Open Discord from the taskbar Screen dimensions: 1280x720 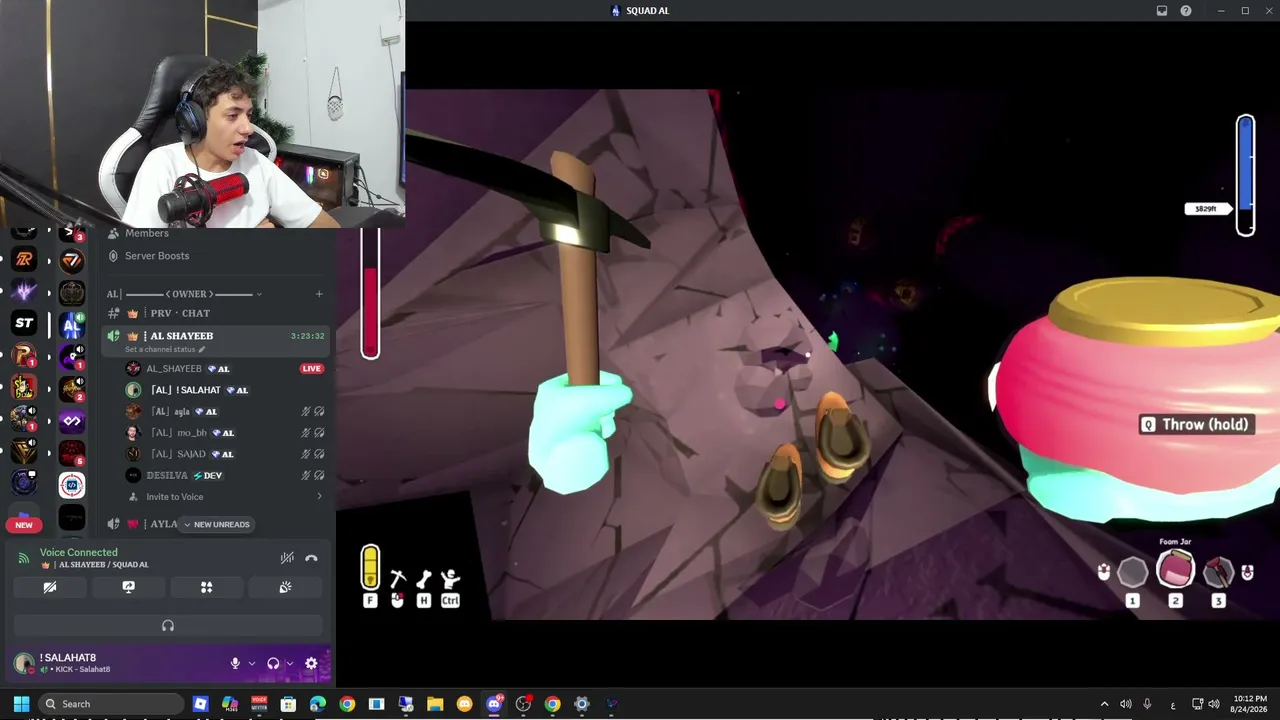coord(494,704)
